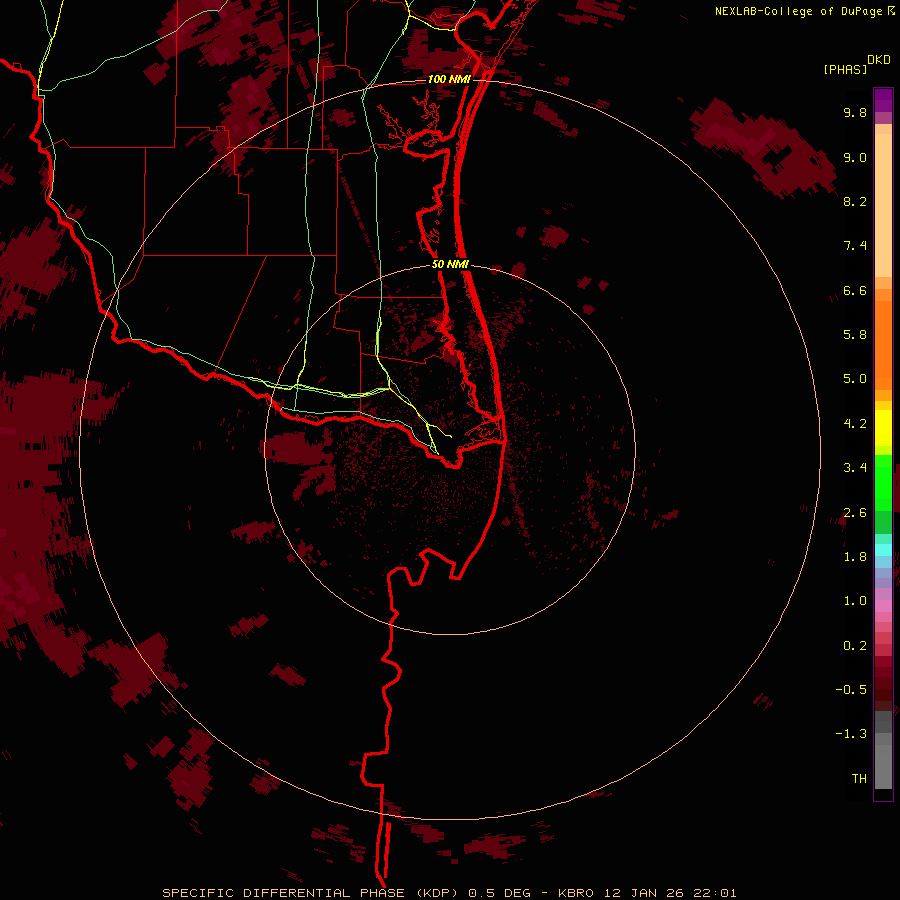Click the 8.2 color scale value
Image resolution: width=900 pixels, height=900 pixels.
click(x=855, y=201)
